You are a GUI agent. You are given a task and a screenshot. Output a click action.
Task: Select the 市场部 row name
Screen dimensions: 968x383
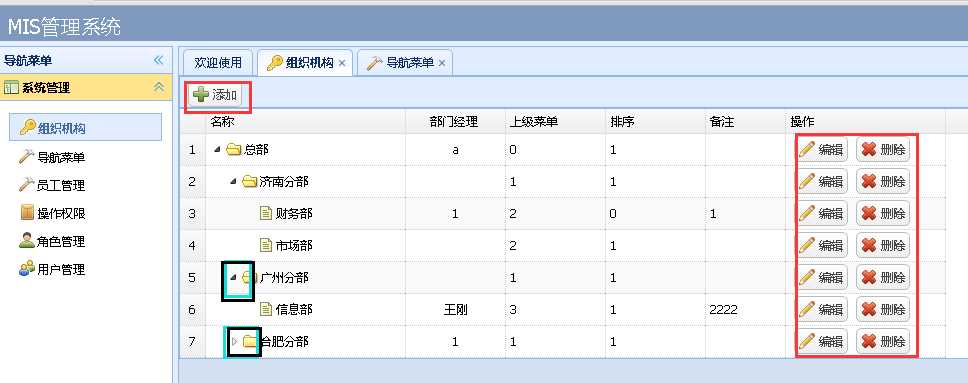coord(294,245)
